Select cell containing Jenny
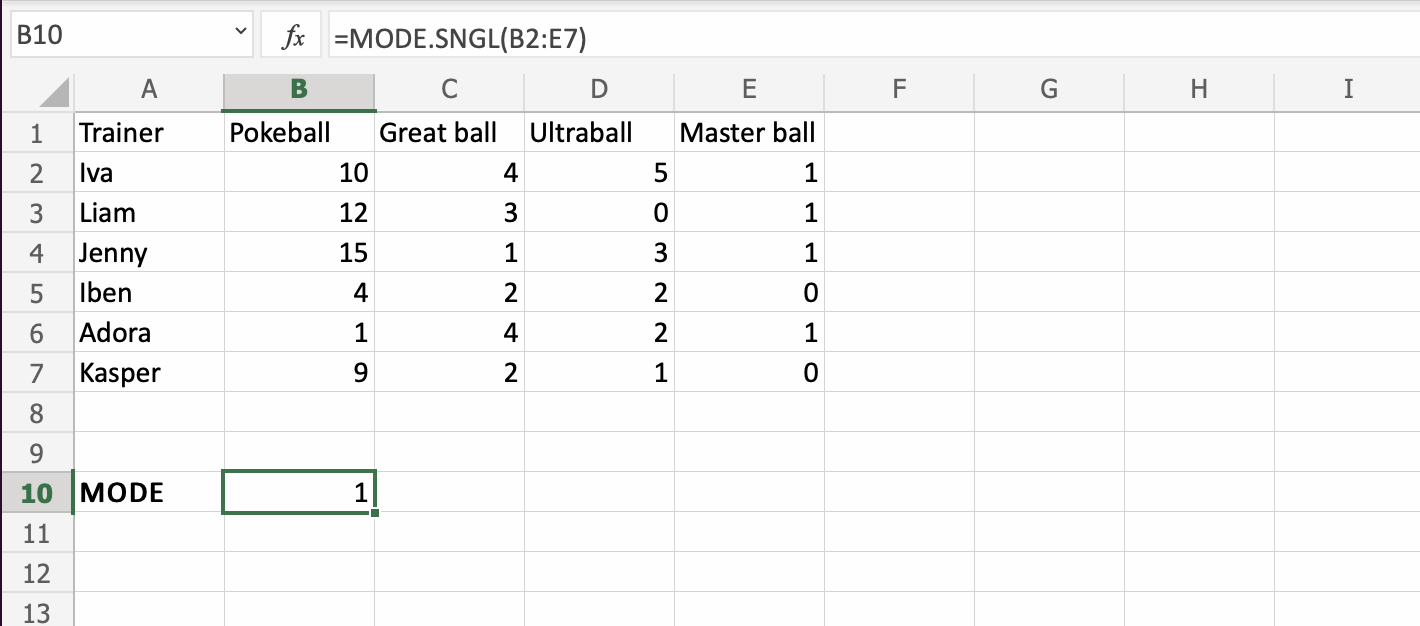 point(149,252)
